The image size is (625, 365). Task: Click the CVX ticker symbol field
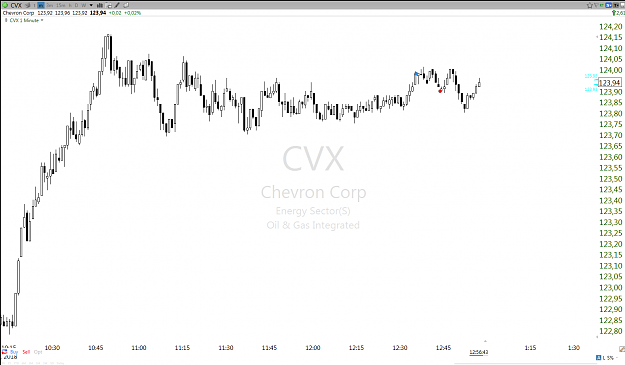pyautogui.click(x=16, y=5)
